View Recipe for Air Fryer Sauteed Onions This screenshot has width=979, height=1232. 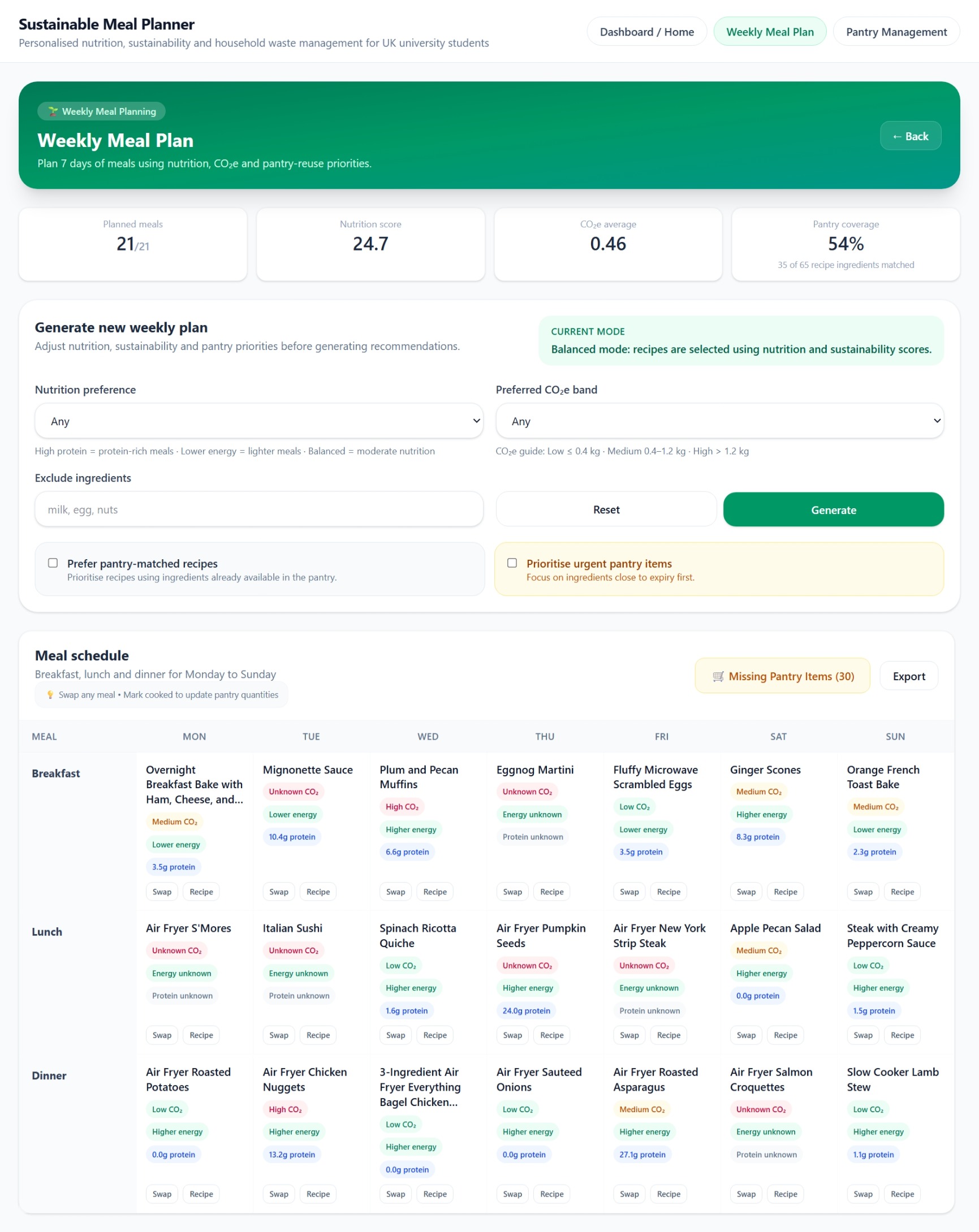(x=551, y=1194)
